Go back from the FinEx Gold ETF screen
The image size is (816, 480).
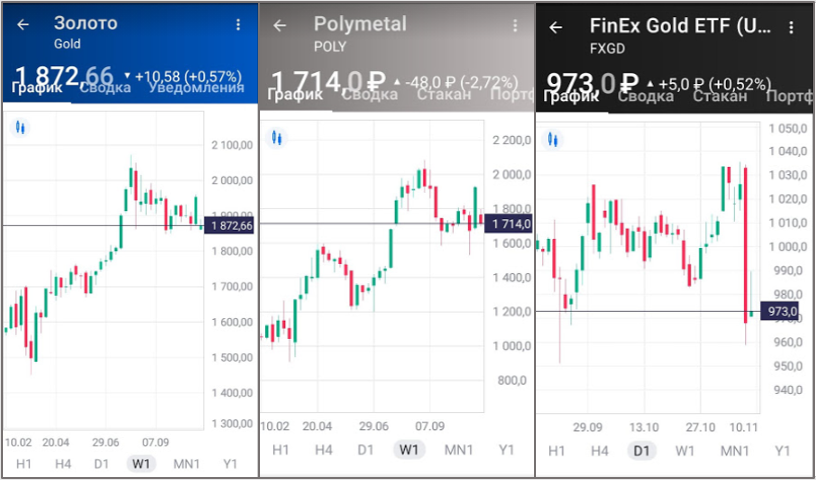pos(556,28)
